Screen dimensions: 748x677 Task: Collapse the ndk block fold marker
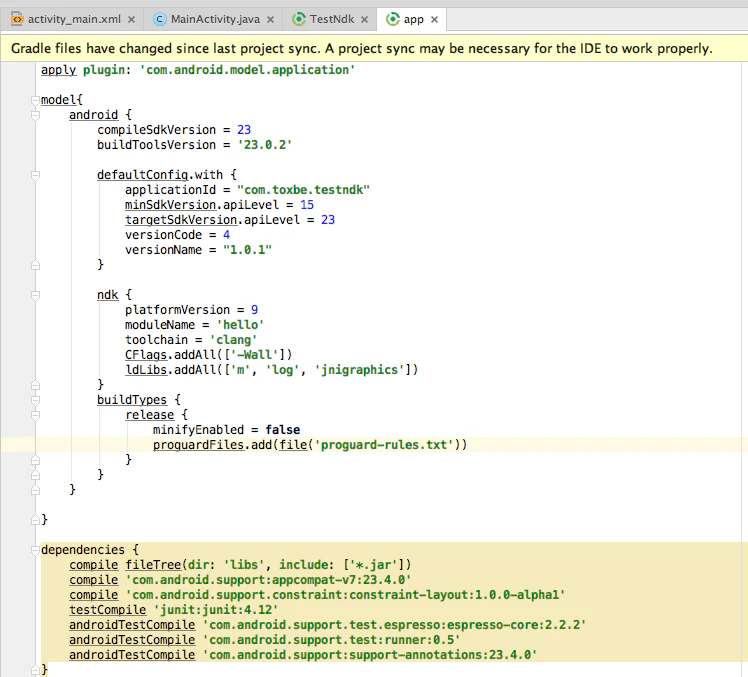click(35, 295)
